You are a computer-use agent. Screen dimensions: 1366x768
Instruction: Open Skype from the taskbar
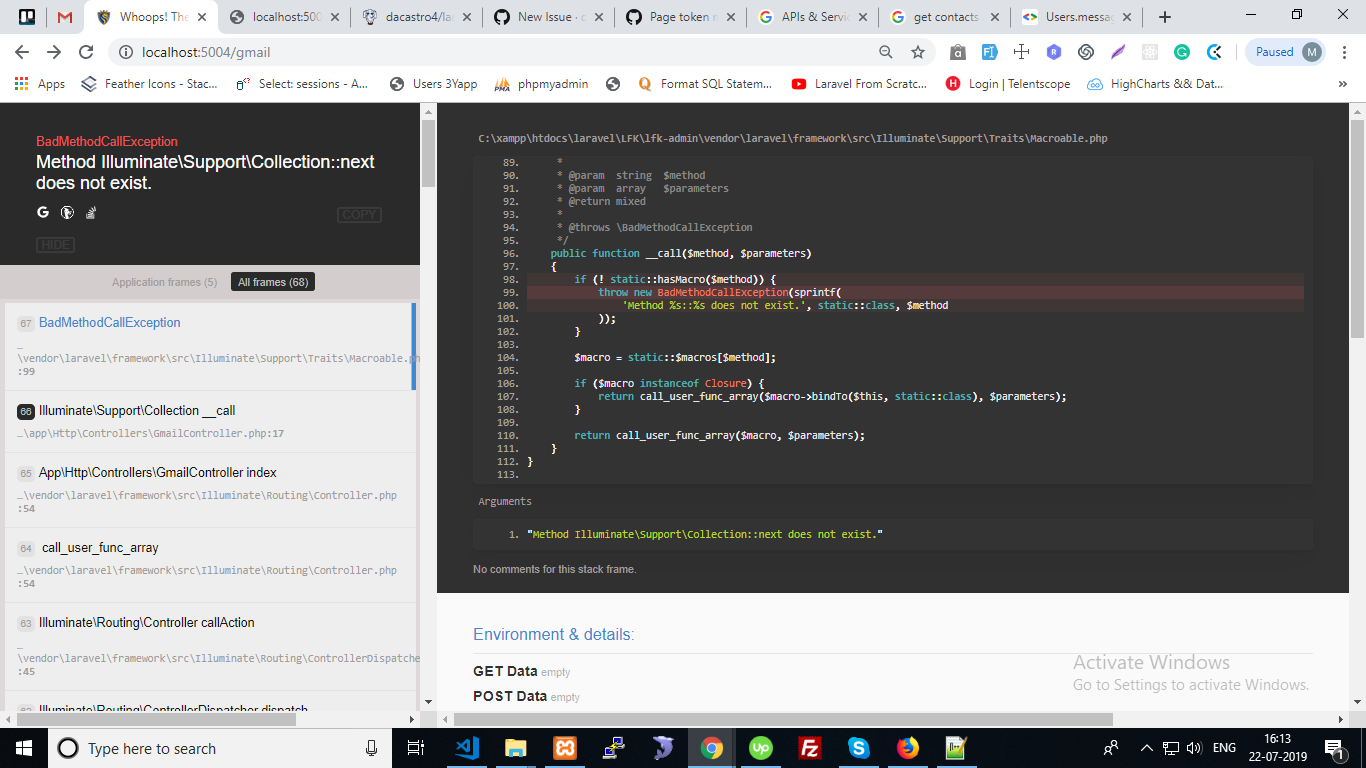coord(858,747)
